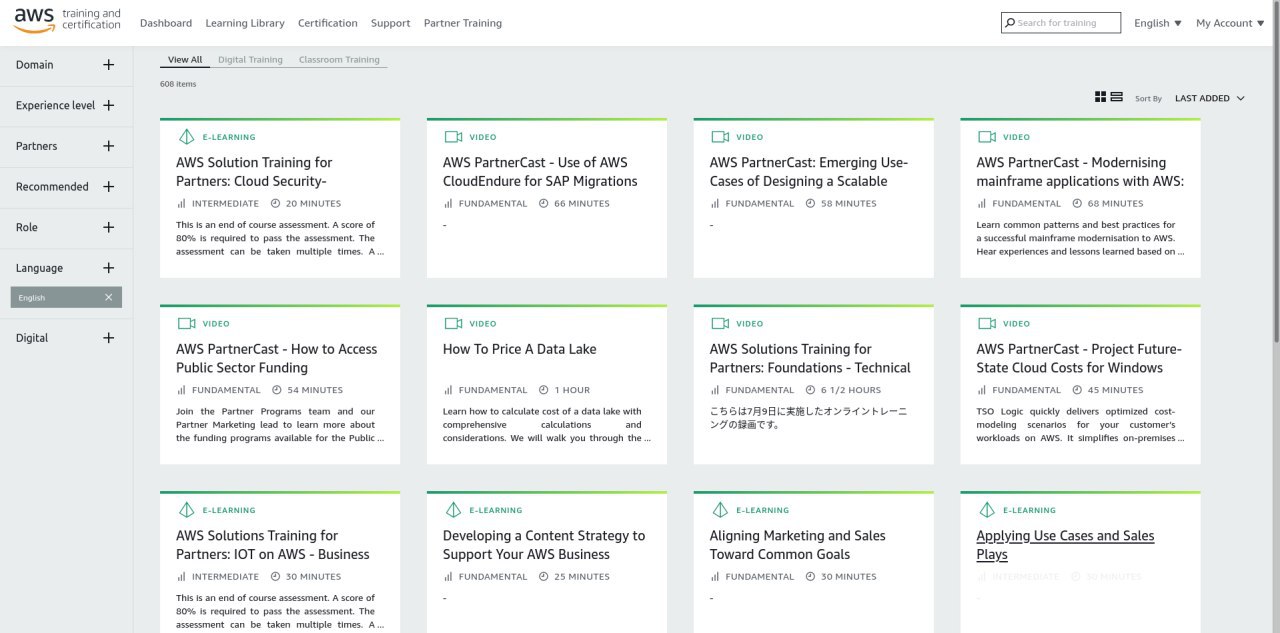Viewport: 1280px width, 633px height.
Task: Click video icon on CloudEndure SAP Migrations card
Action: 453,137
